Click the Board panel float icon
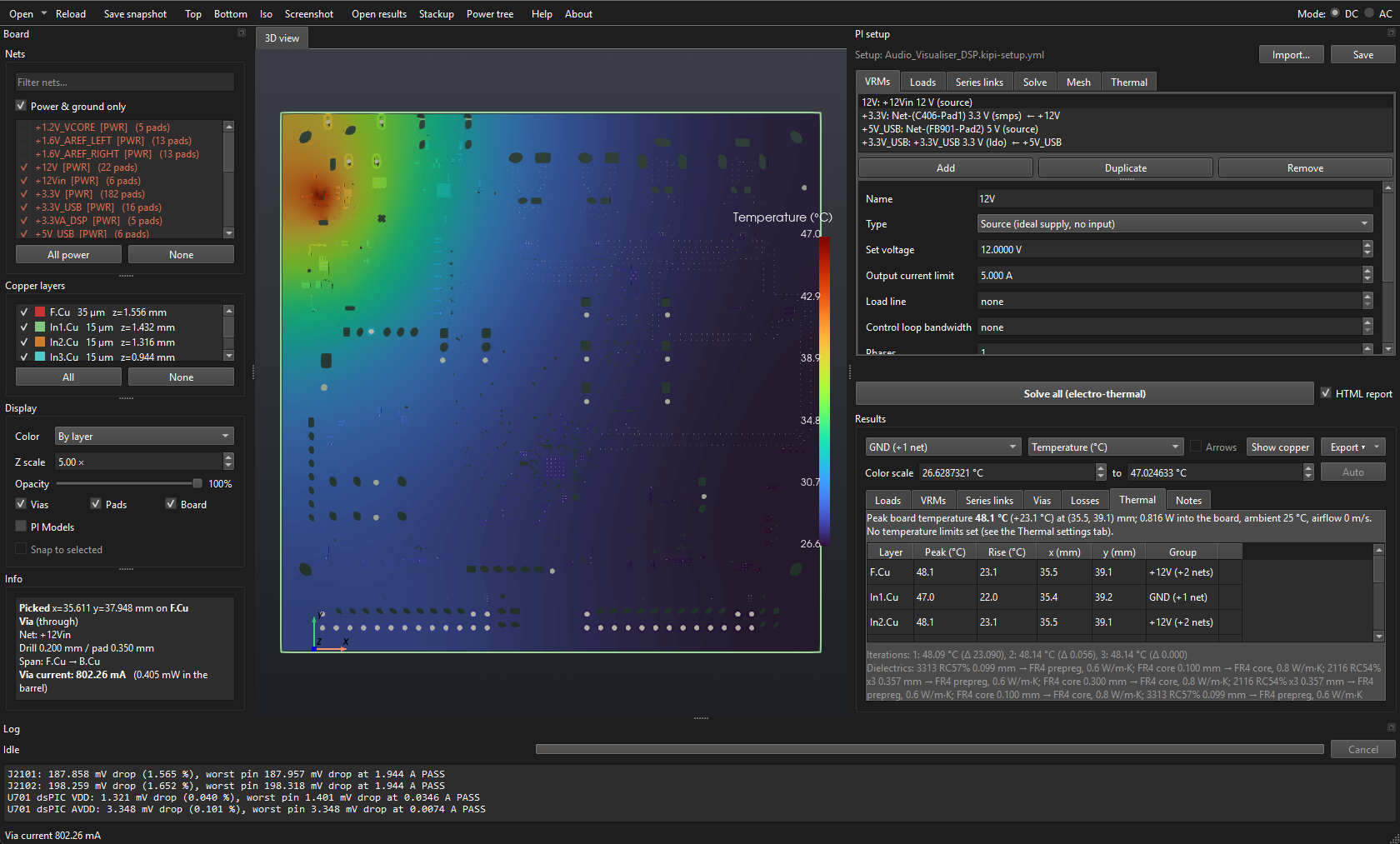Image resolution: width=1400 pixels, height=844 pixels. [242, 33]
